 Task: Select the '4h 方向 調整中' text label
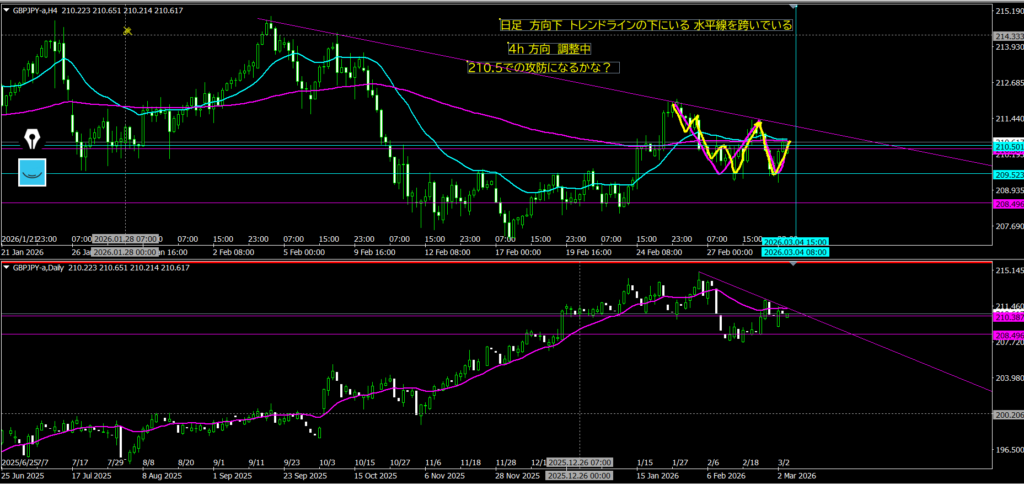[549, 47]
